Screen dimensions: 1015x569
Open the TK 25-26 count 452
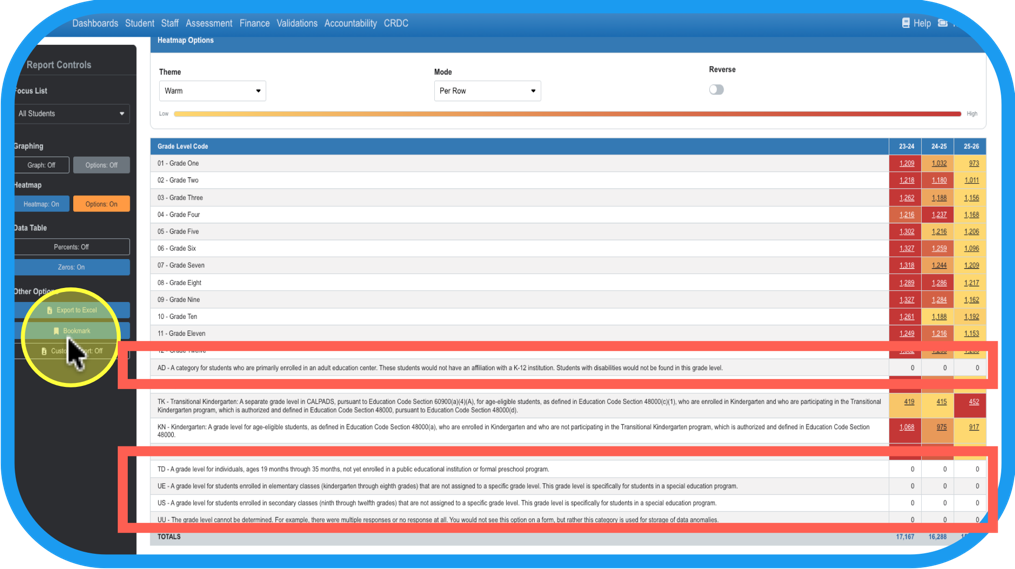973,402
